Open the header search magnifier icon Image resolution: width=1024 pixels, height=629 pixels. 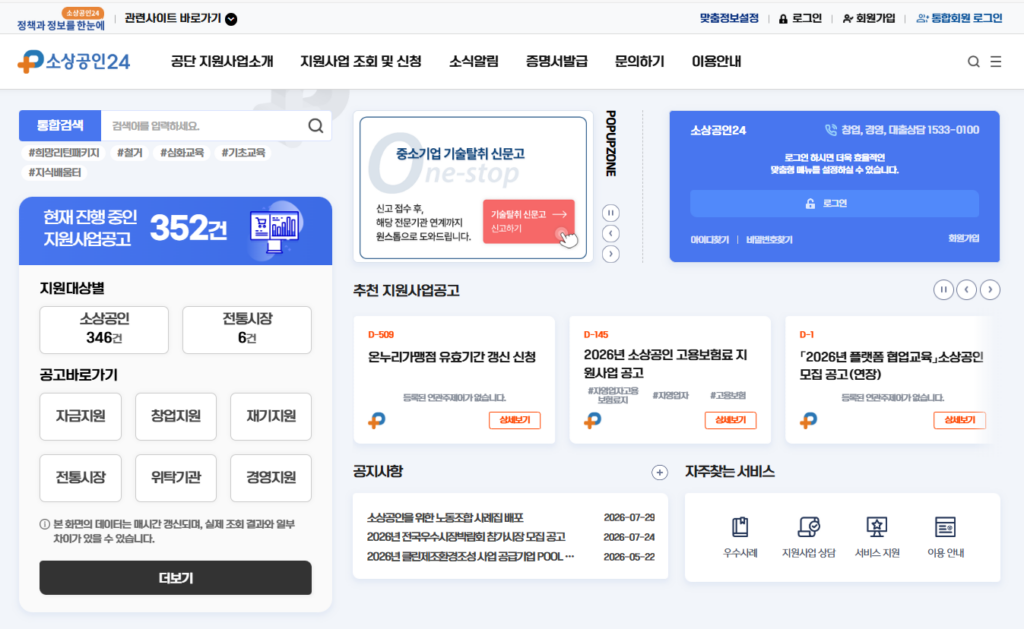(973, 61)
